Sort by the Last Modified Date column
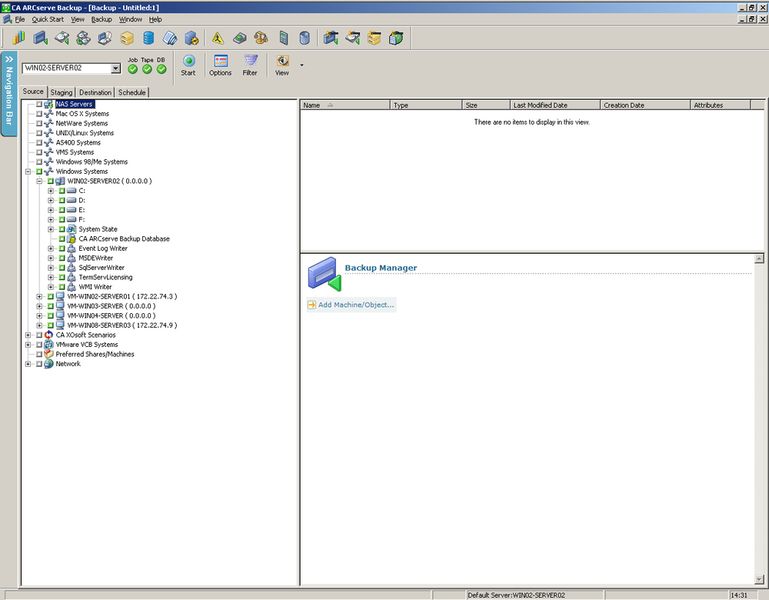Screen dimensions: 769x600 (555, 105)
